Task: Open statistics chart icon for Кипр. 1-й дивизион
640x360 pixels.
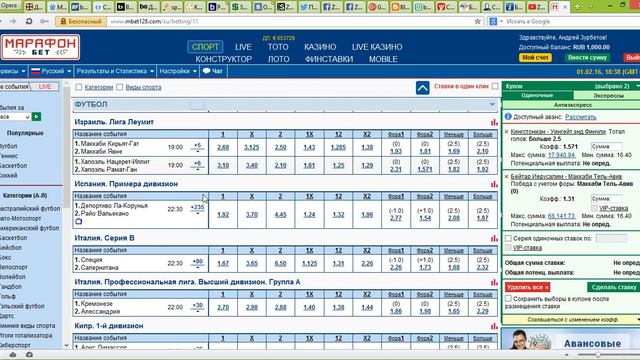Action: coord(494,326)
